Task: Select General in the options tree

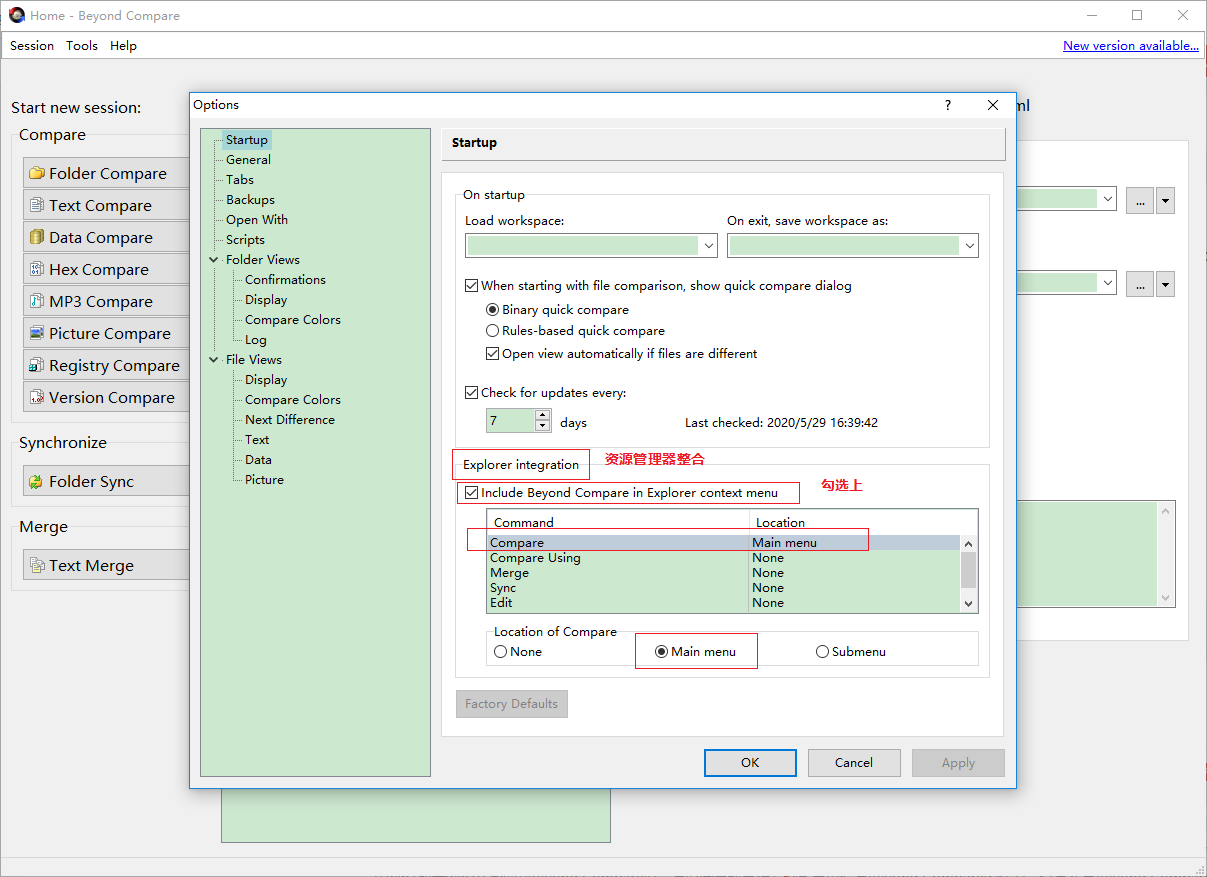Action: pyautogui.click(x=248, y=160)
